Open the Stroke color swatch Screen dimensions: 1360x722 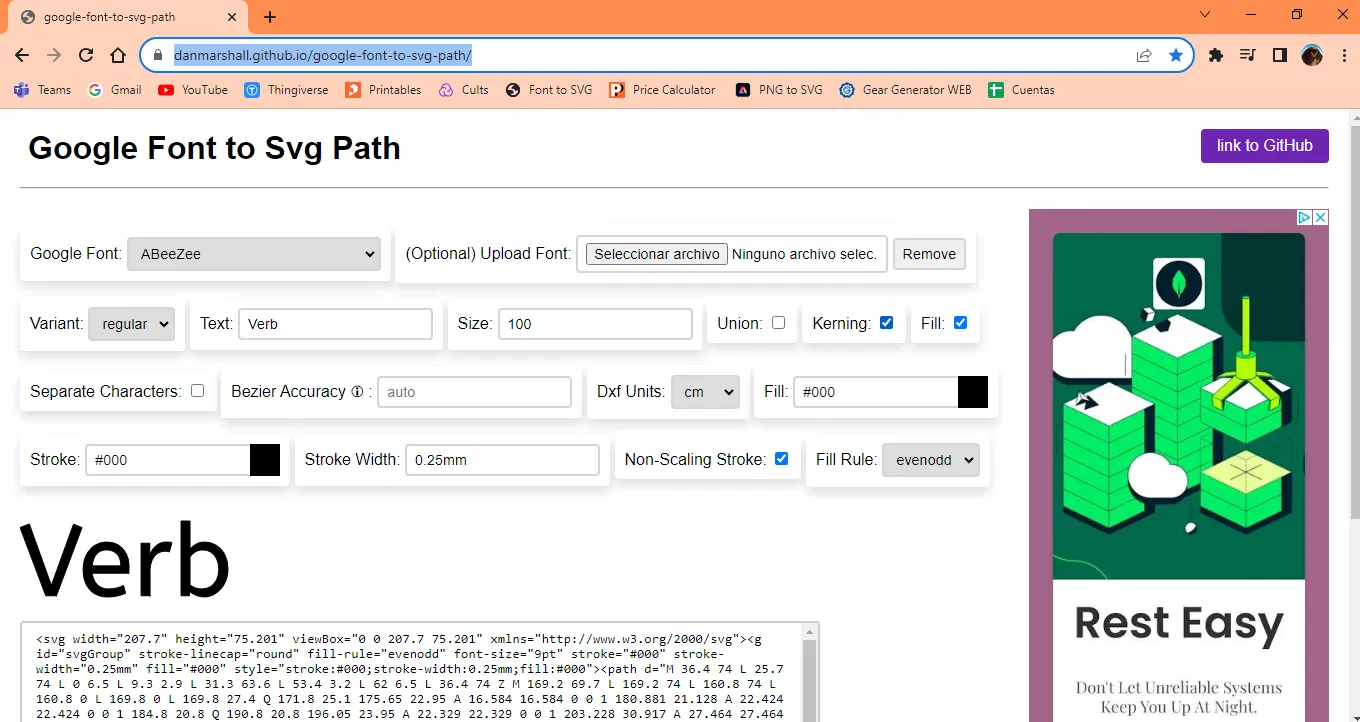(265, 460)
